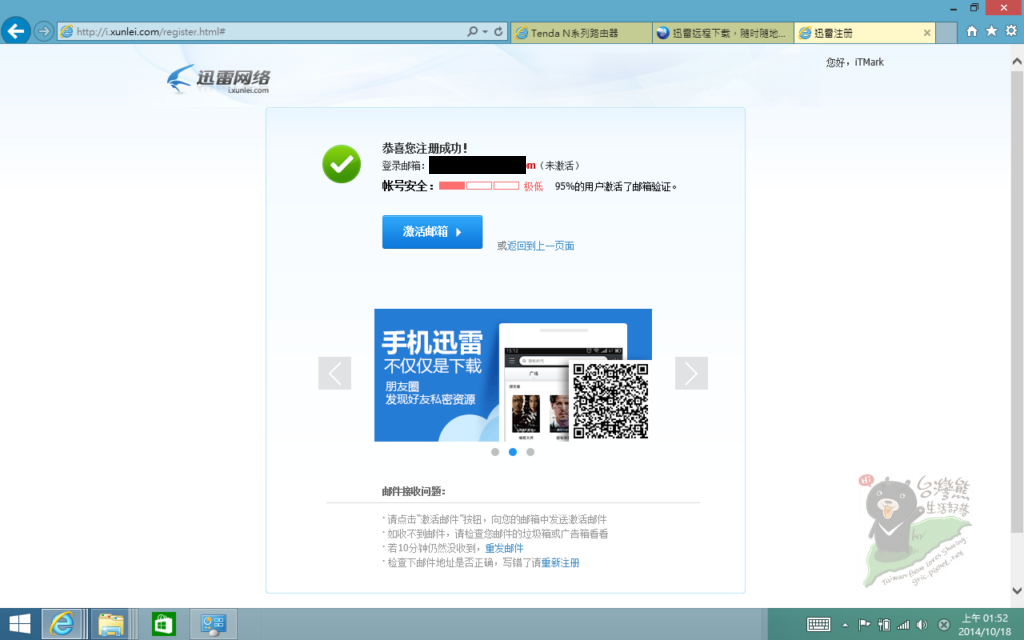Screen dimensions: 1024x640
Task: Open a new blank tab
Action: (x=946, y=33)
